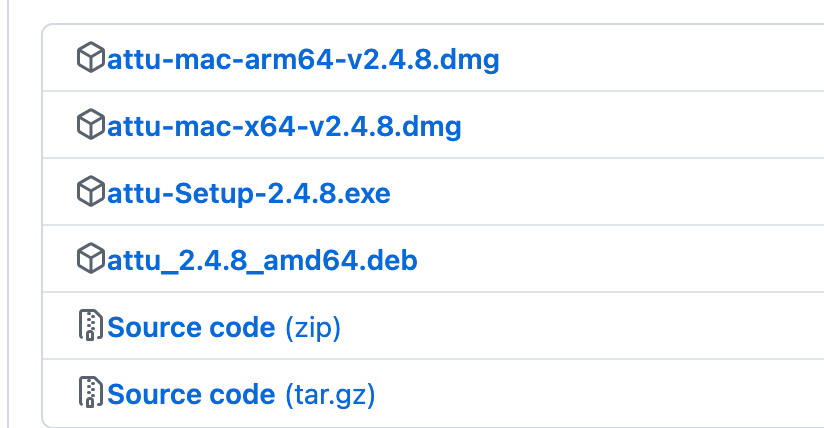
Task: Click archive icon beside Source code (tar.gz)
Action: (91, 394)
